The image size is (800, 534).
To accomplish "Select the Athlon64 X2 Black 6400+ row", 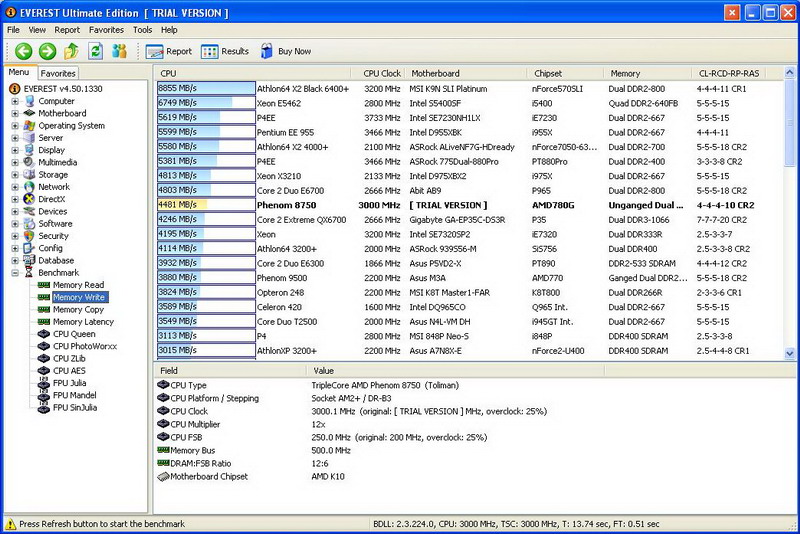I will pyautogui.click(x=468, y=89).
